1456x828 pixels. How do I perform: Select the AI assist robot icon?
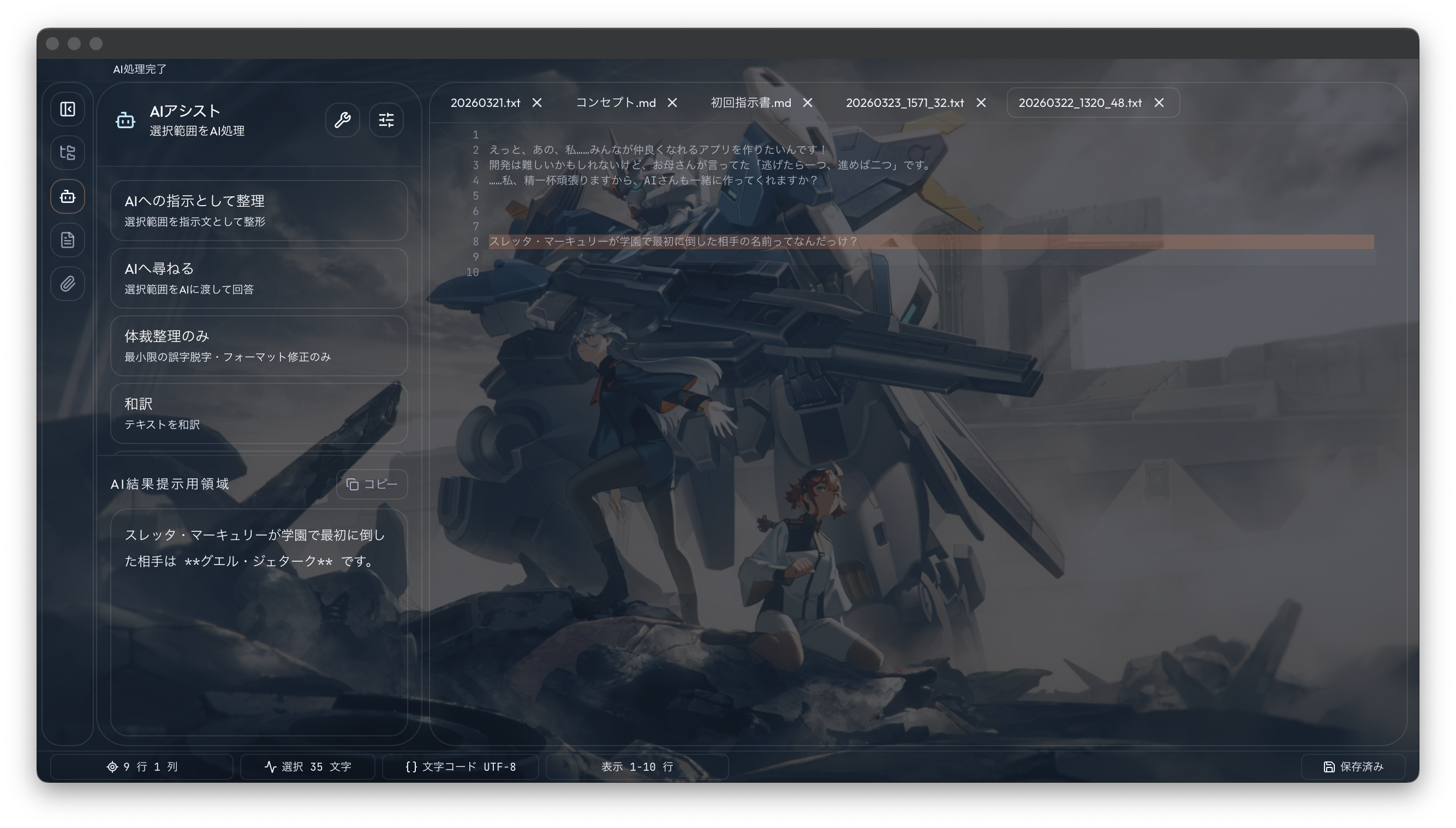pos(67,196)
